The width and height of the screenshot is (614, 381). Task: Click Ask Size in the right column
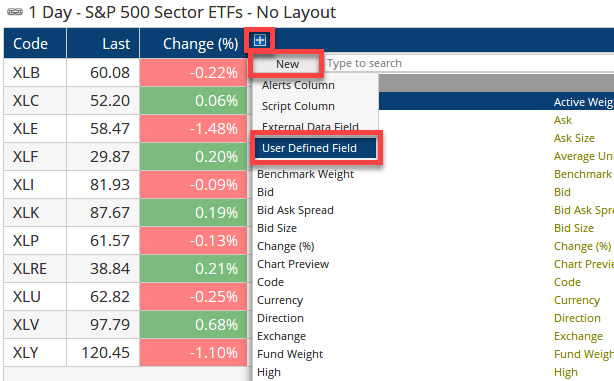tap(574, 138)
